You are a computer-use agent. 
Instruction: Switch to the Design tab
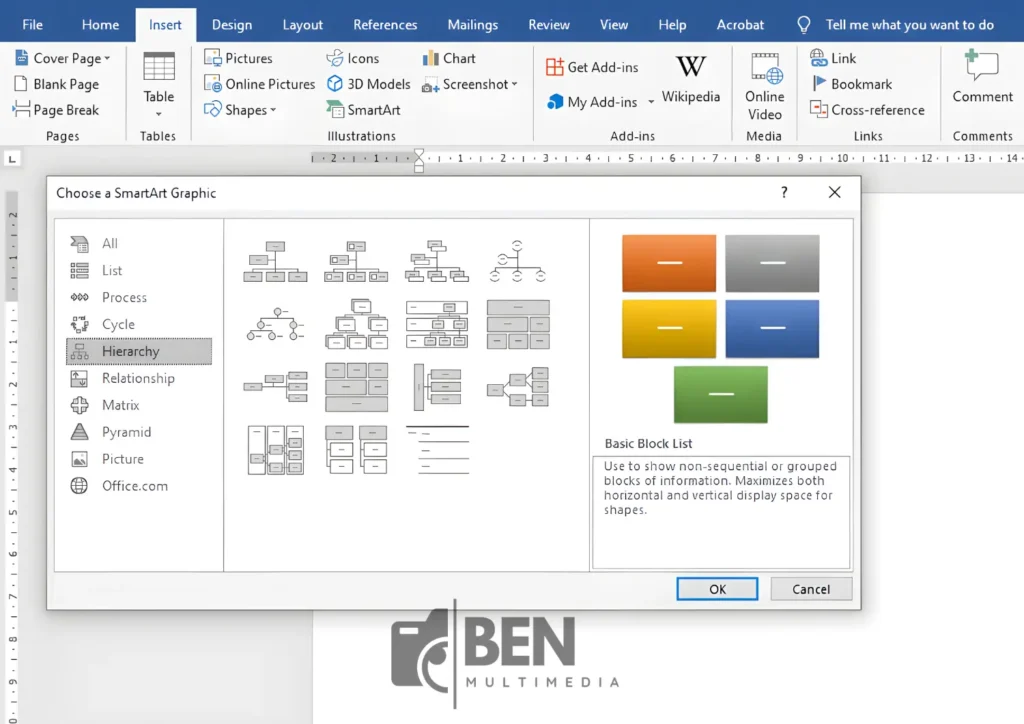click(x=232, y=24)
